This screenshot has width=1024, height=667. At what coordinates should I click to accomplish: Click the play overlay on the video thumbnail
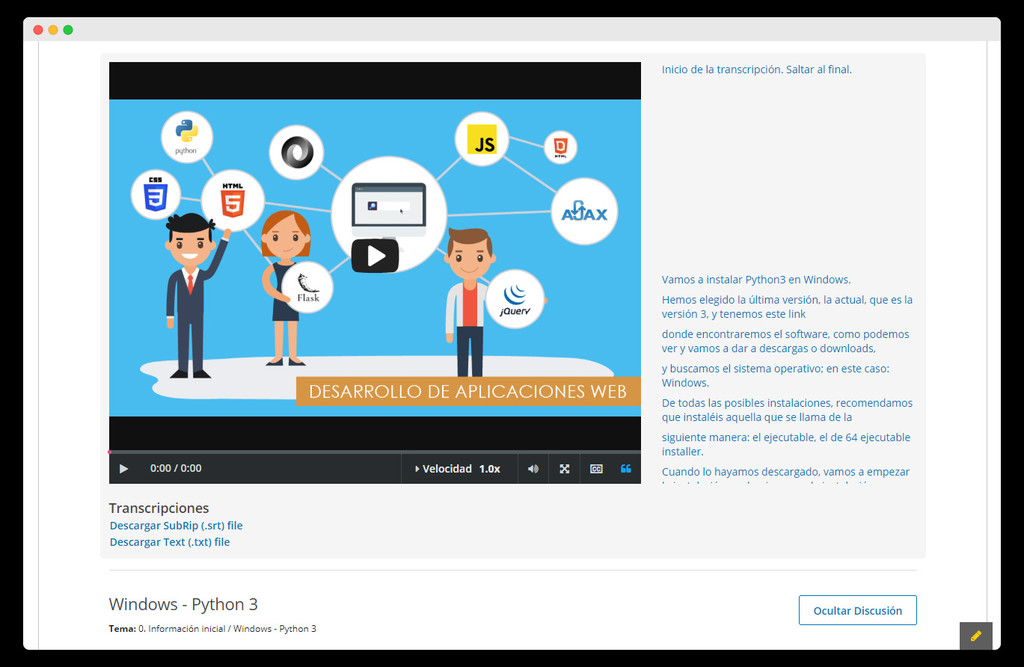click(375, 255)
